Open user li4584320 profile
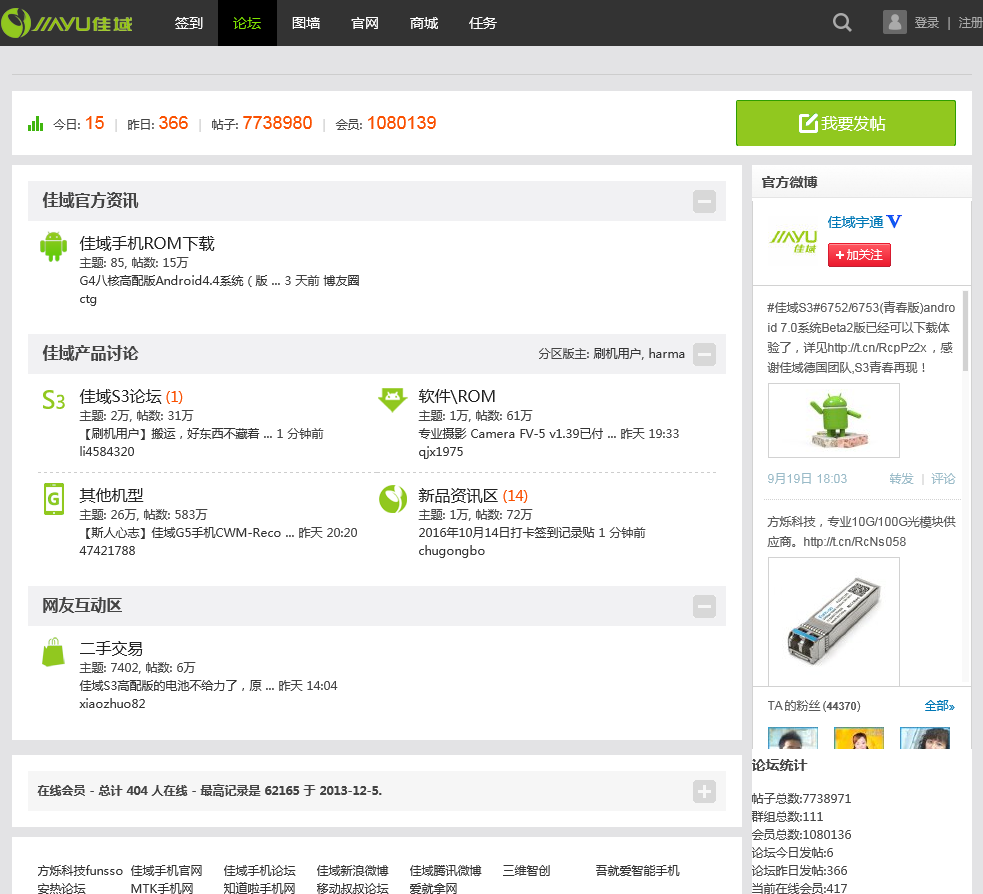 (107, 452)
